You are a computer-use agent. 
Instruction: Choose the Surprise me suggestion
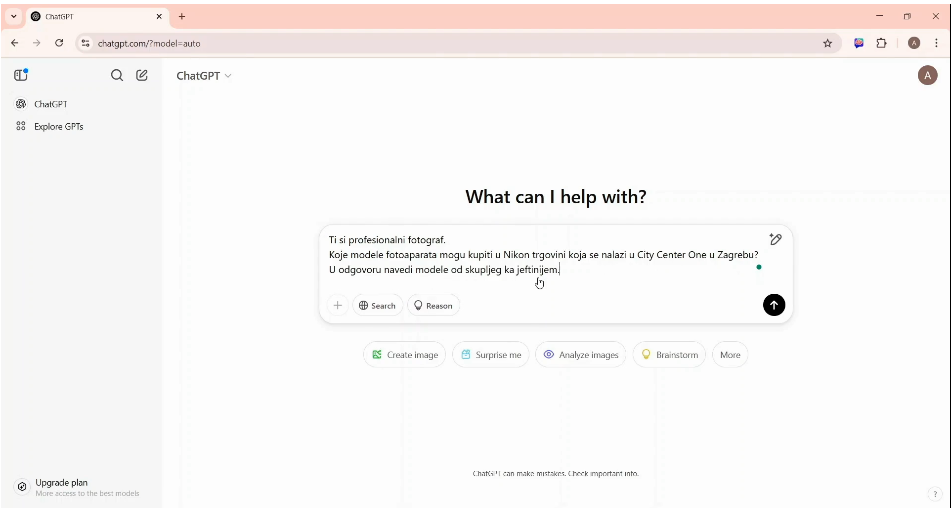pos(491,355)
